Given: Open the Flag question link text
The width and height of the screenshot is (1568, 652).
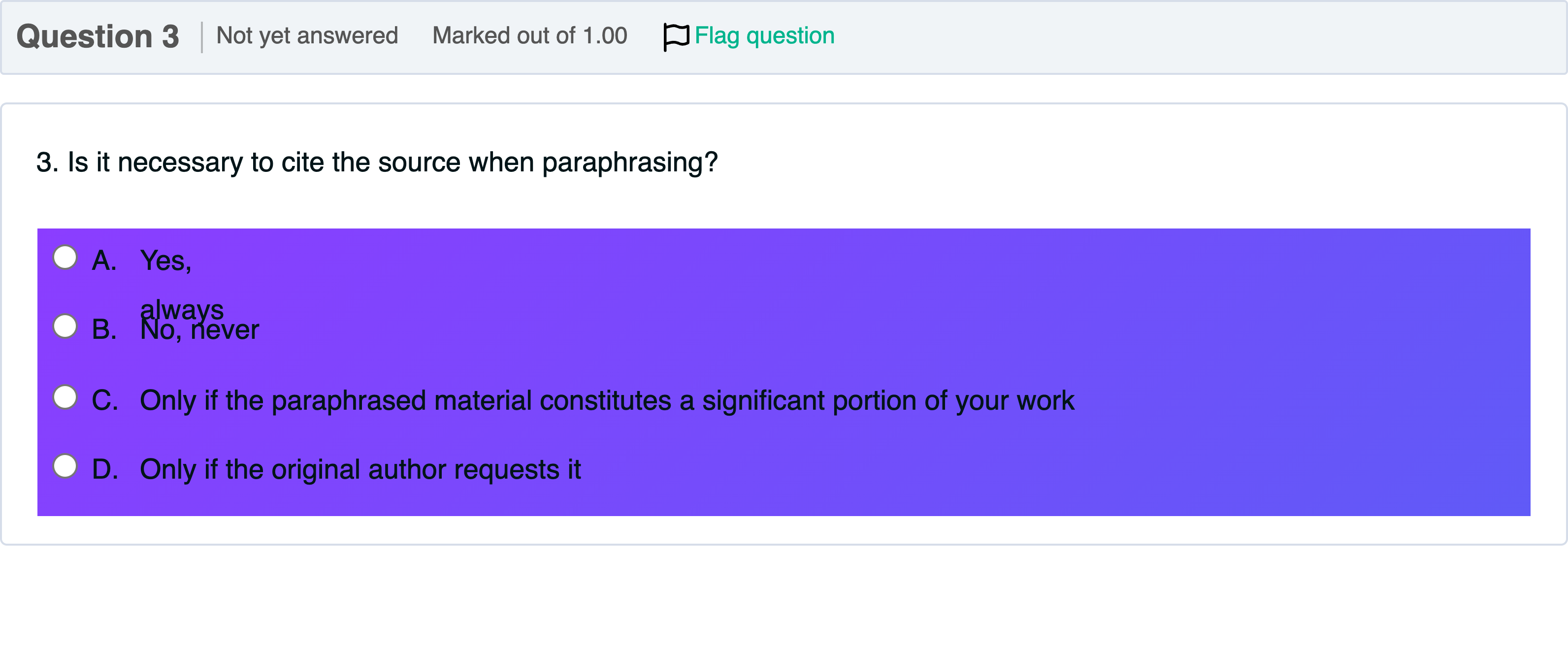Looking at the screenshot, I should 764,36.
